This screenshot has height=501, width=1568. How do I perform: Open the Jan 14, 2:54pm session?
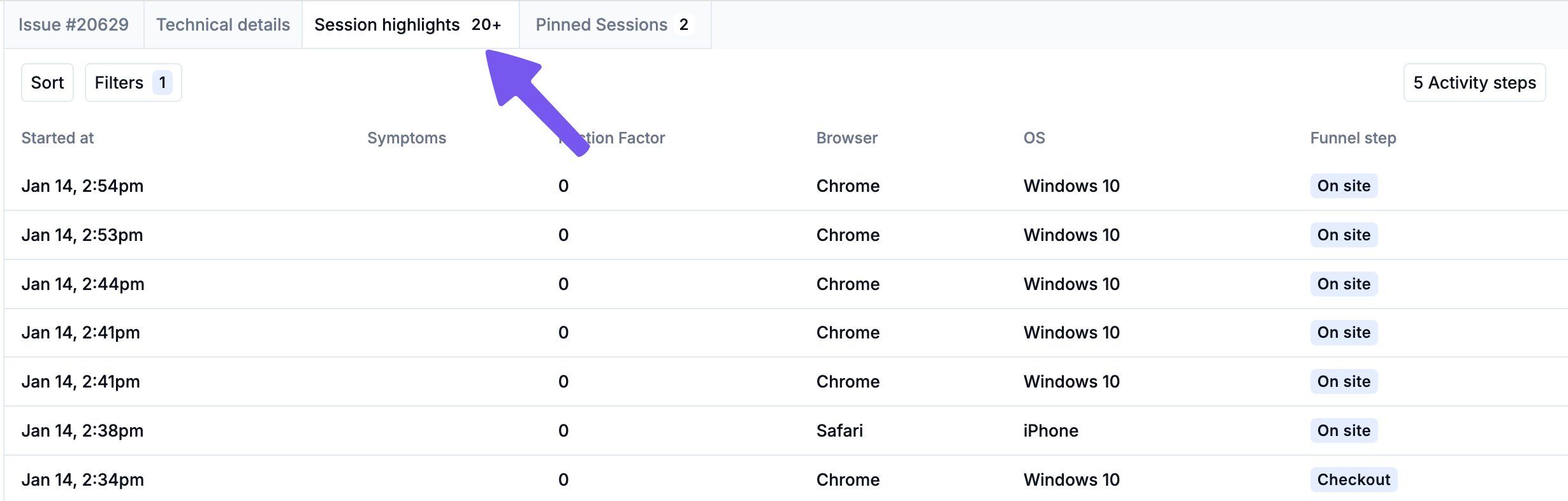click(82, 186)
